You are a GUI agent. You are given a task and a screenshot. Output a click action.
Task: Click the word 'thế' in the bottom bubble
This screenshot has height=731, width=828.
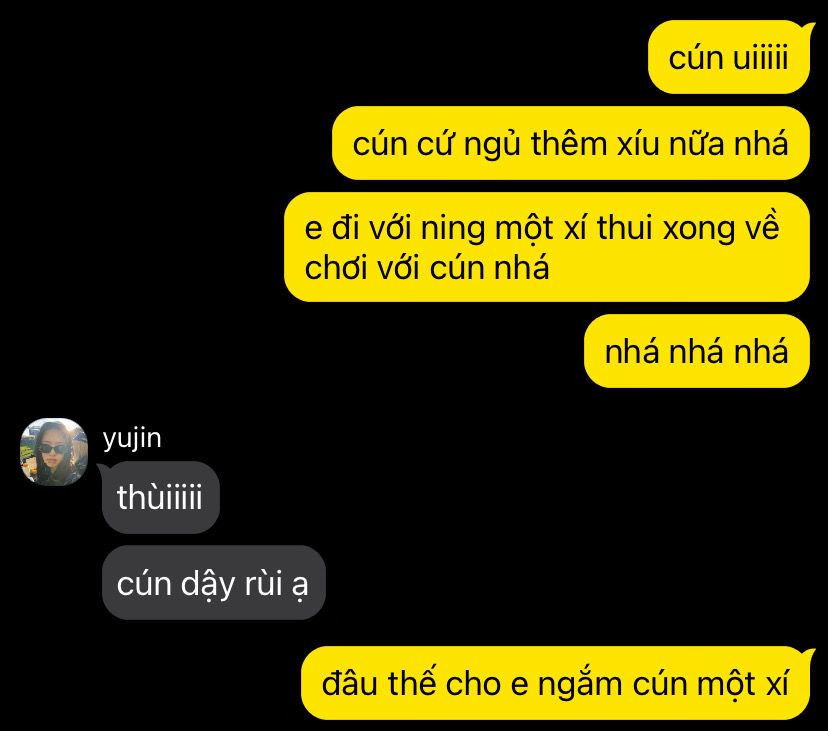click(412, 682)
